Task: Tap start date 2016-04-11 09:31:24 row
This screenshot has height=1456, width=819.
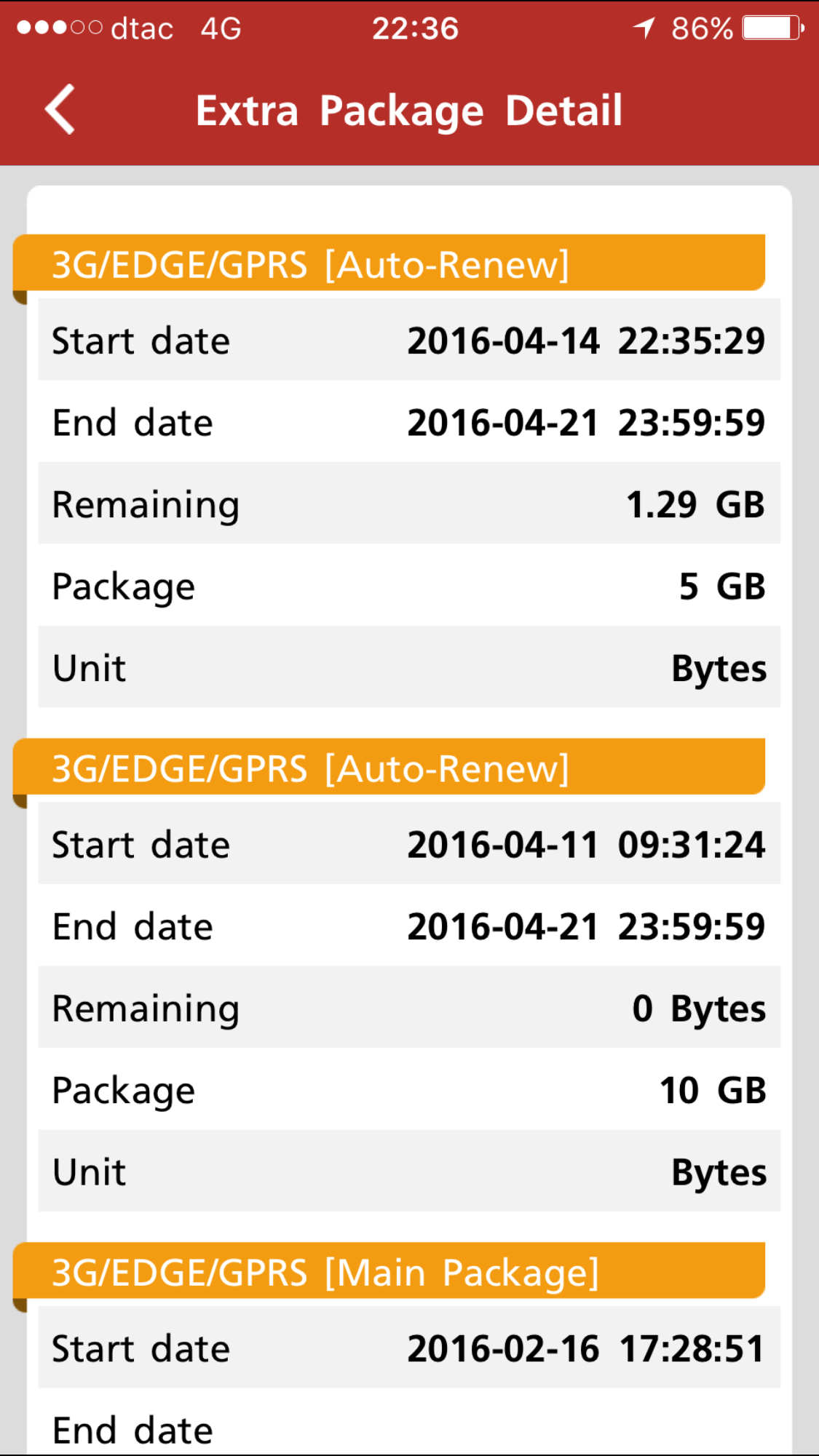Action: coord(409,845)
